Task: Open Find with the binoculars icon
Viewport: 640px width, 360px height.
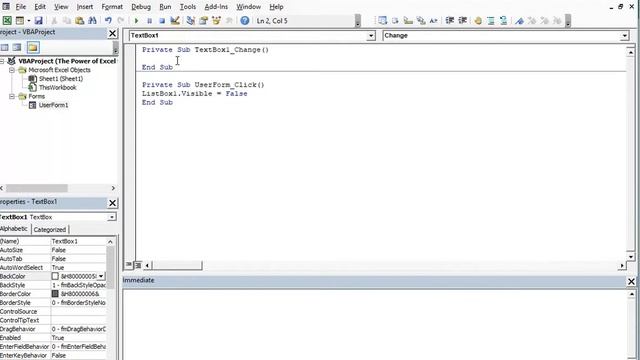Action: click(92, 20)
